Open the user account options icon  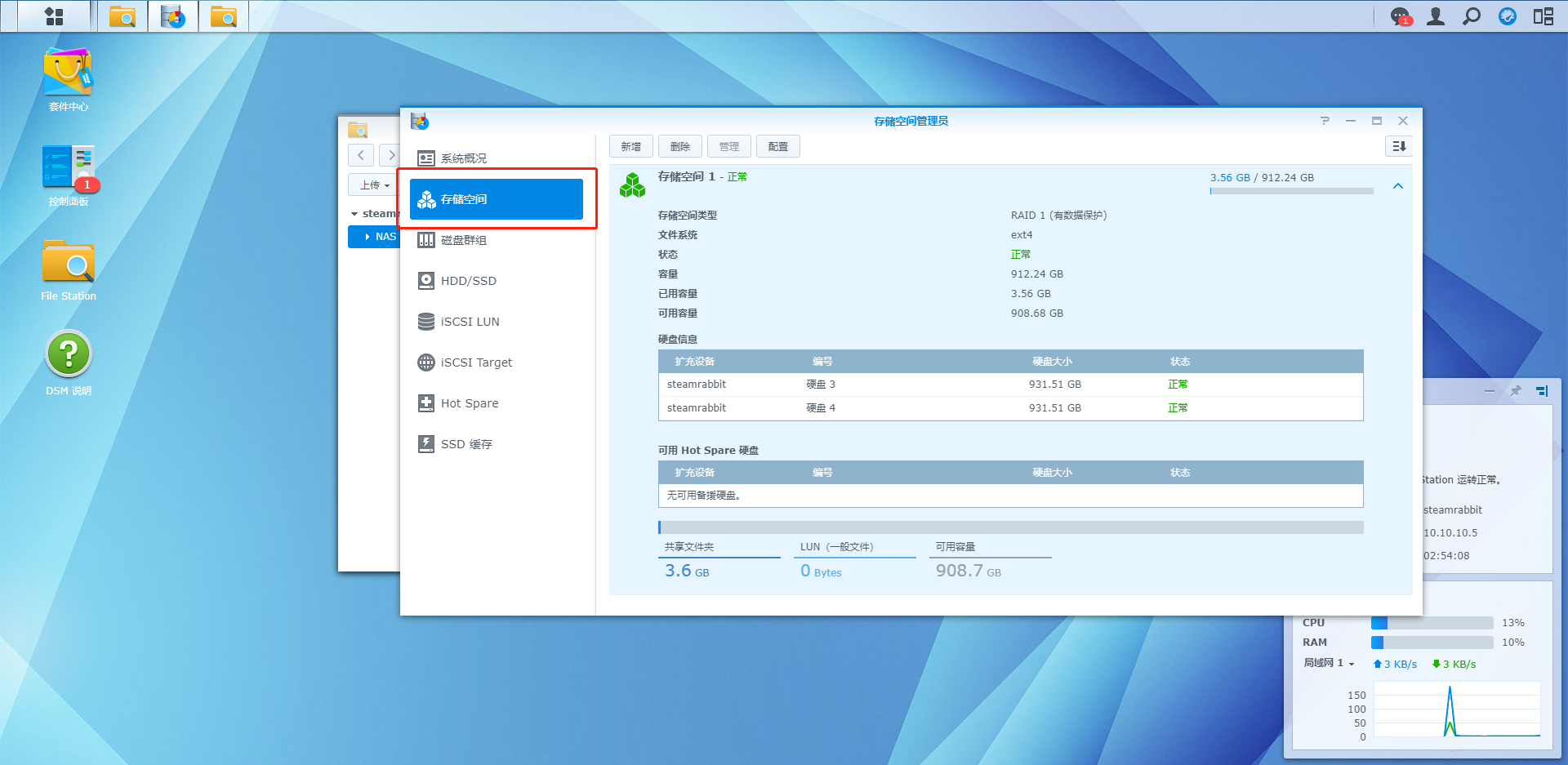1436,16
